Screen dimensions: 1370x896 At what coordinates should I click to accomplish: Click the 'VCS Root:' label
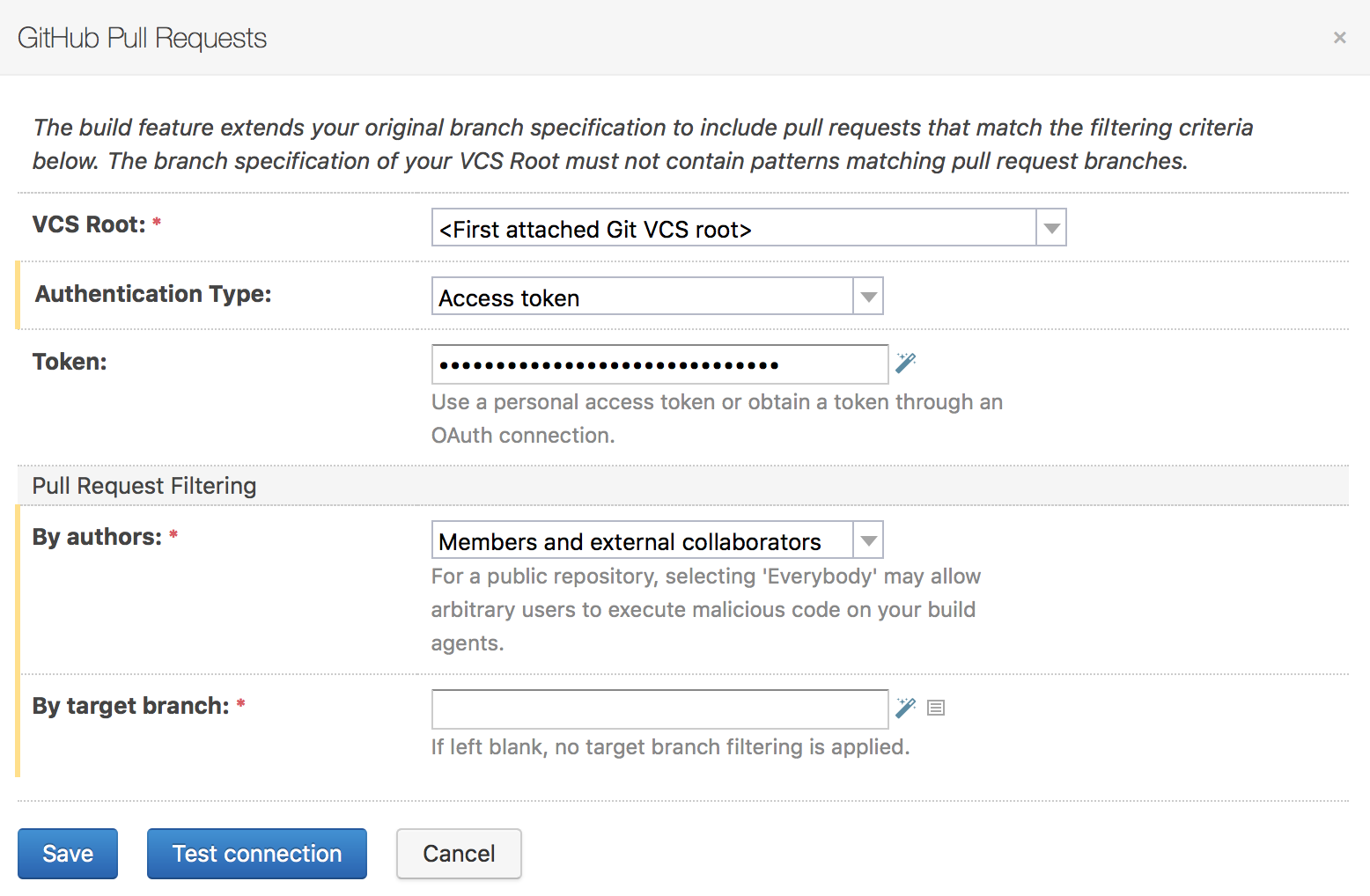tap(89, 224)
